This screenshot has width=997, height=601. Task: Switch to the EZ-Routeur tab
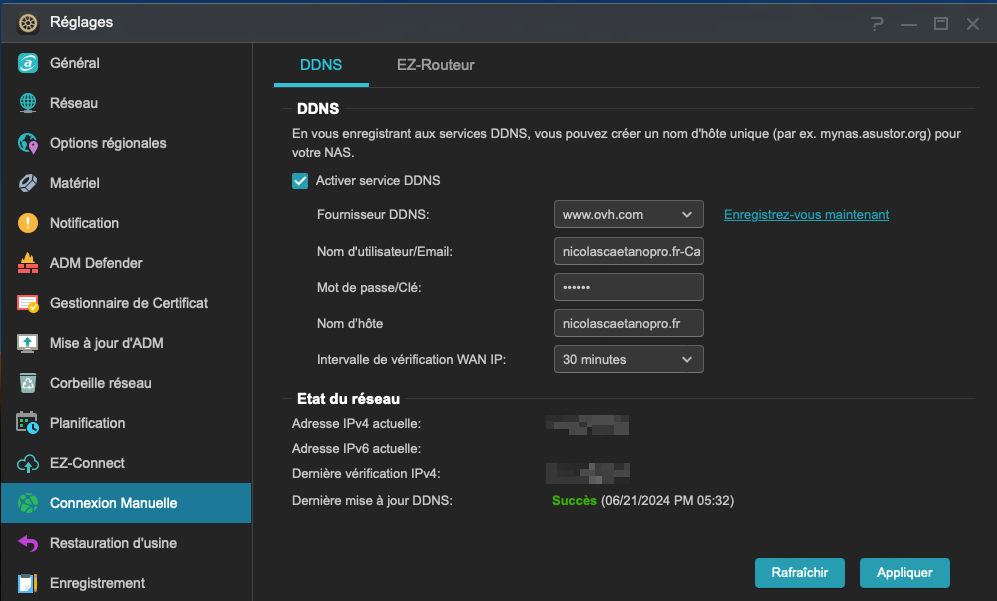pyautogui.click(x=435, y=65)
